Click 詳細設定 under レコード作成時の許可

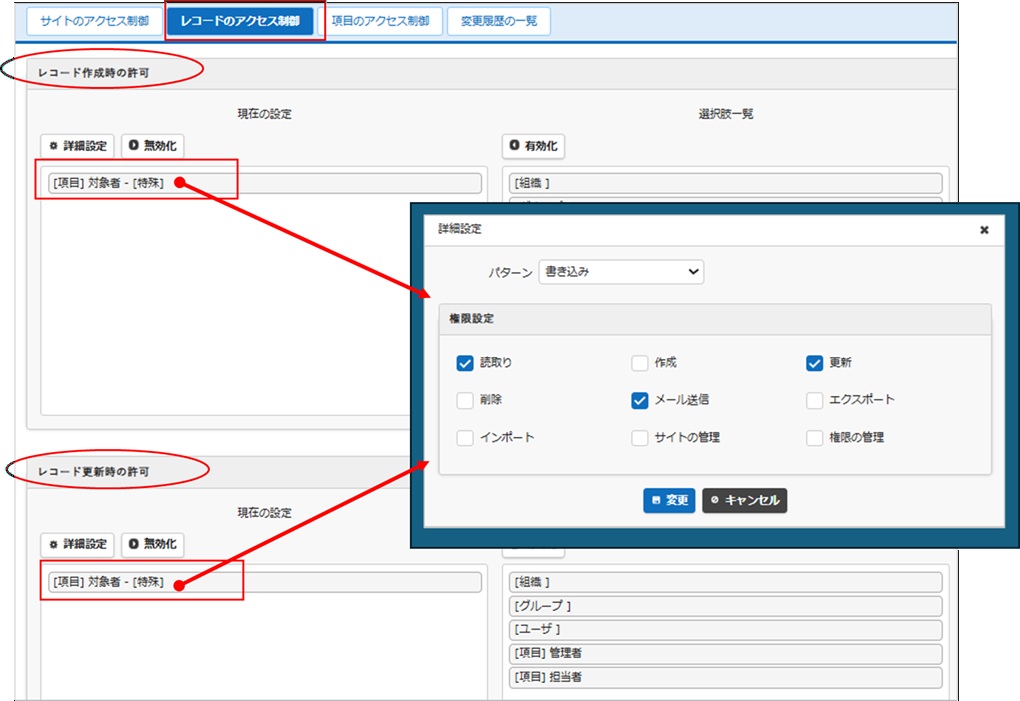[78, 146]
